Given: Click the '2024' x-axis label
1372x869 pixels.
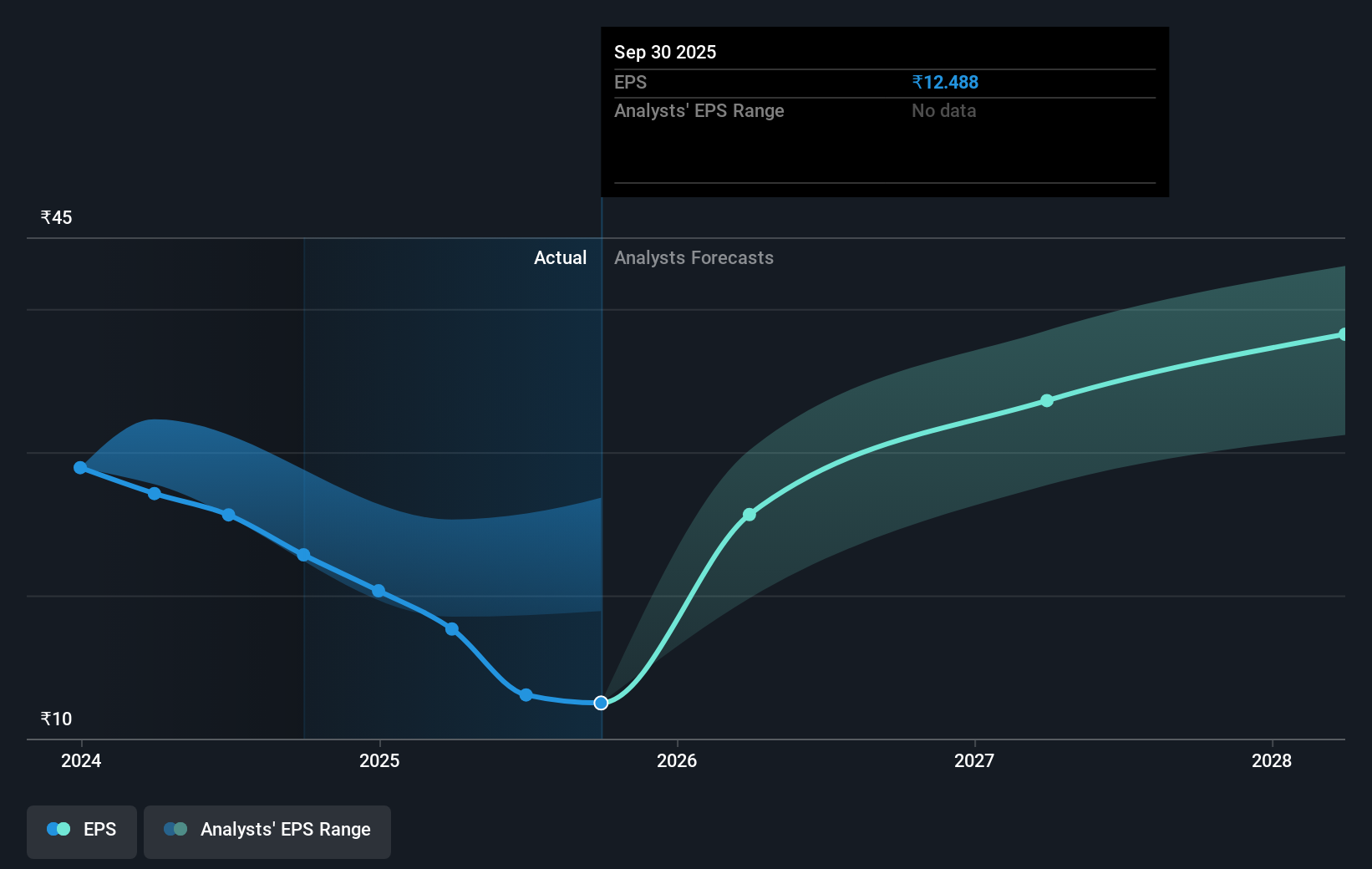Looking at the screenshot, I should click(x=81, y=760).
